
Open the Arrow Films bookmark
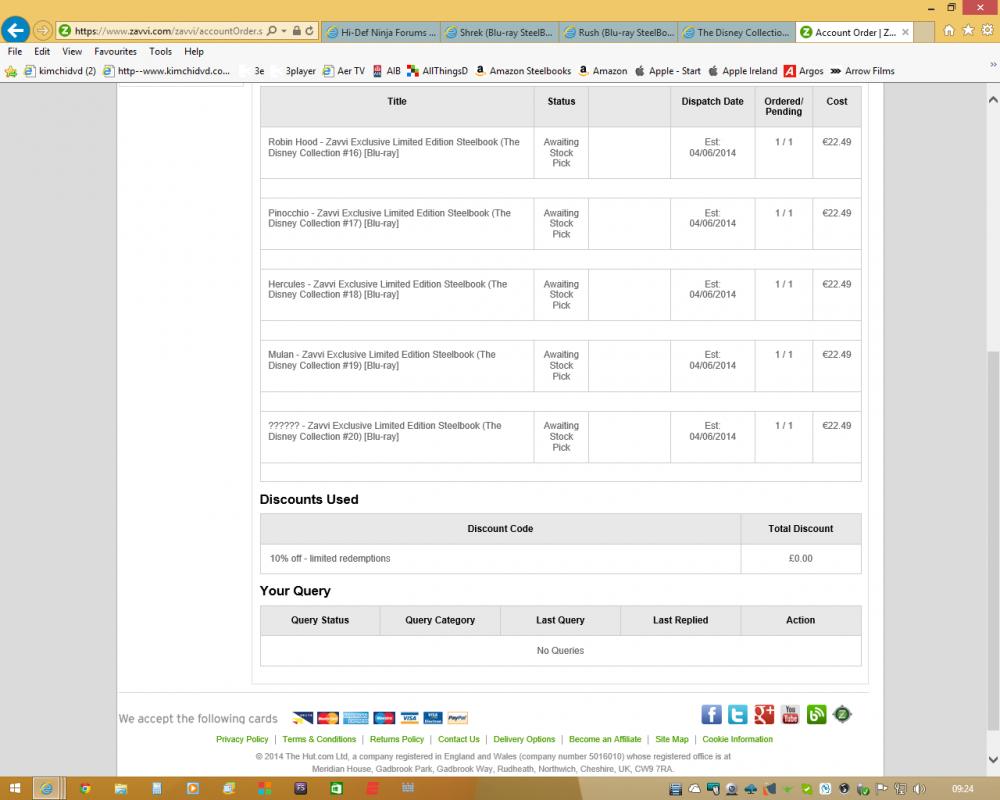coord(862,71)
